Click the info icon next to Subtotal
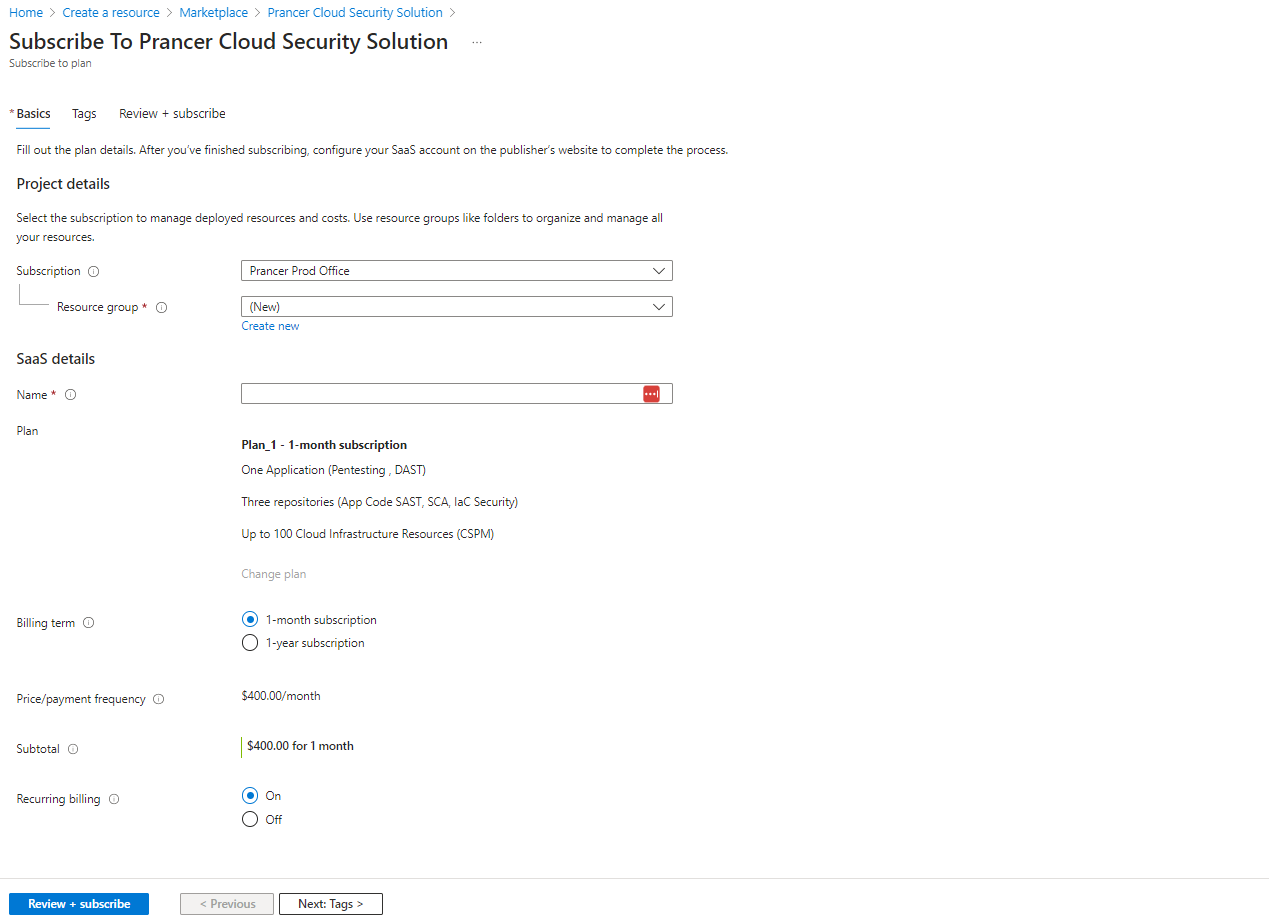The image size is (1269, 924). [x=73, y=749]
